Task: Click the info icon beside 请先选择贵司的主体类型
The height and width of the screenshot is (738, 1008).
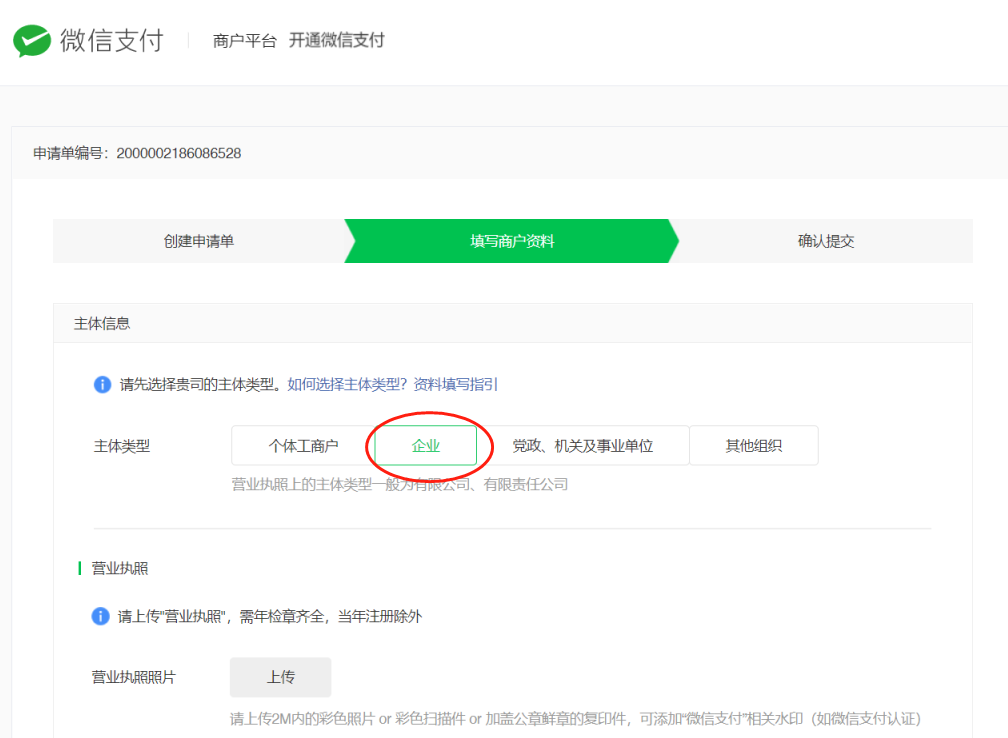Action: coord(102,385)
